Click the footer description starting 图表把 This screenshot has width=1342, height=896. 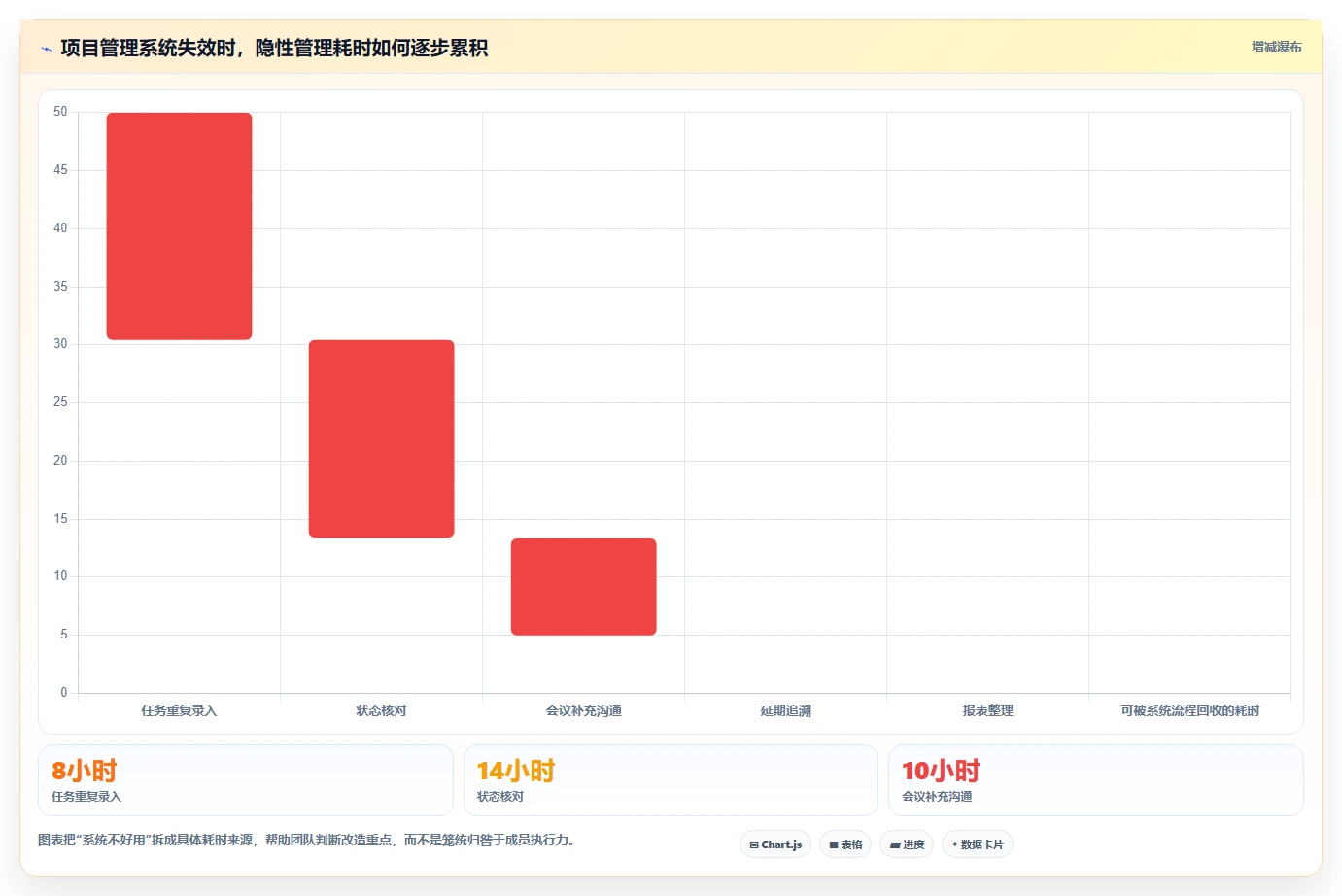[307, 840]
